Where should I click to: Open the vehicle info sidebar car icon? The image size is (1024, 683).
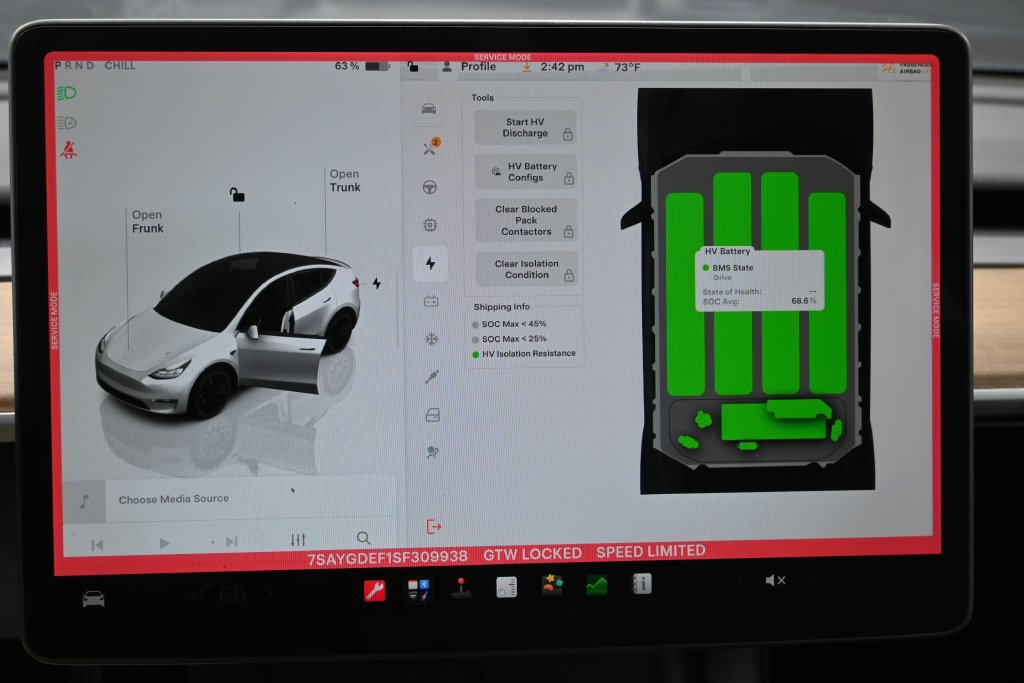pyautogui.click(x=429, y=108)
